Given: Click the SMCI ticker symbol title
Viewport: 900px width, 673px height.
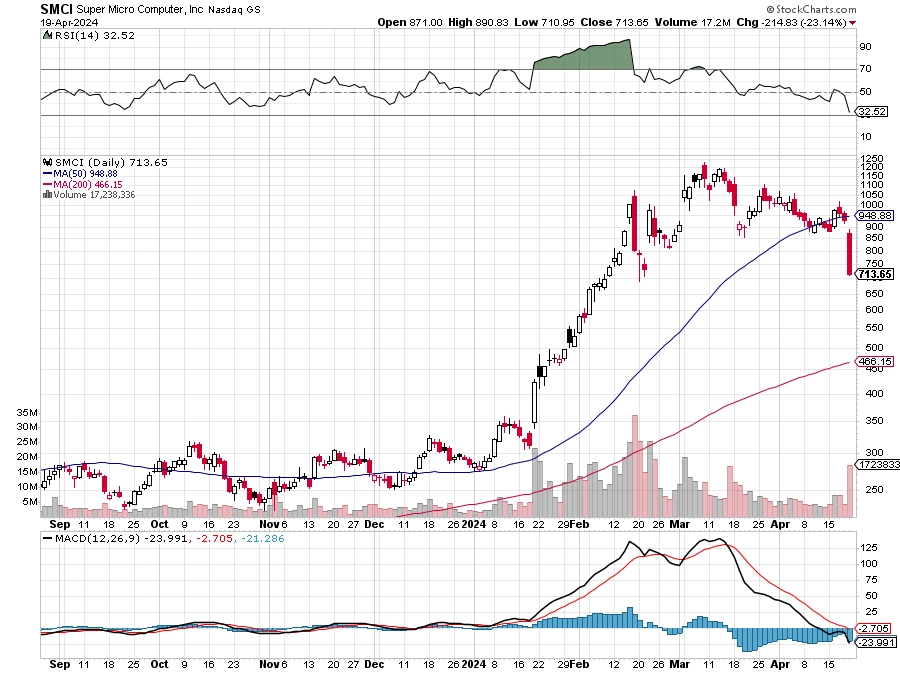Looking at the screenshot, I should click(56, 9).
